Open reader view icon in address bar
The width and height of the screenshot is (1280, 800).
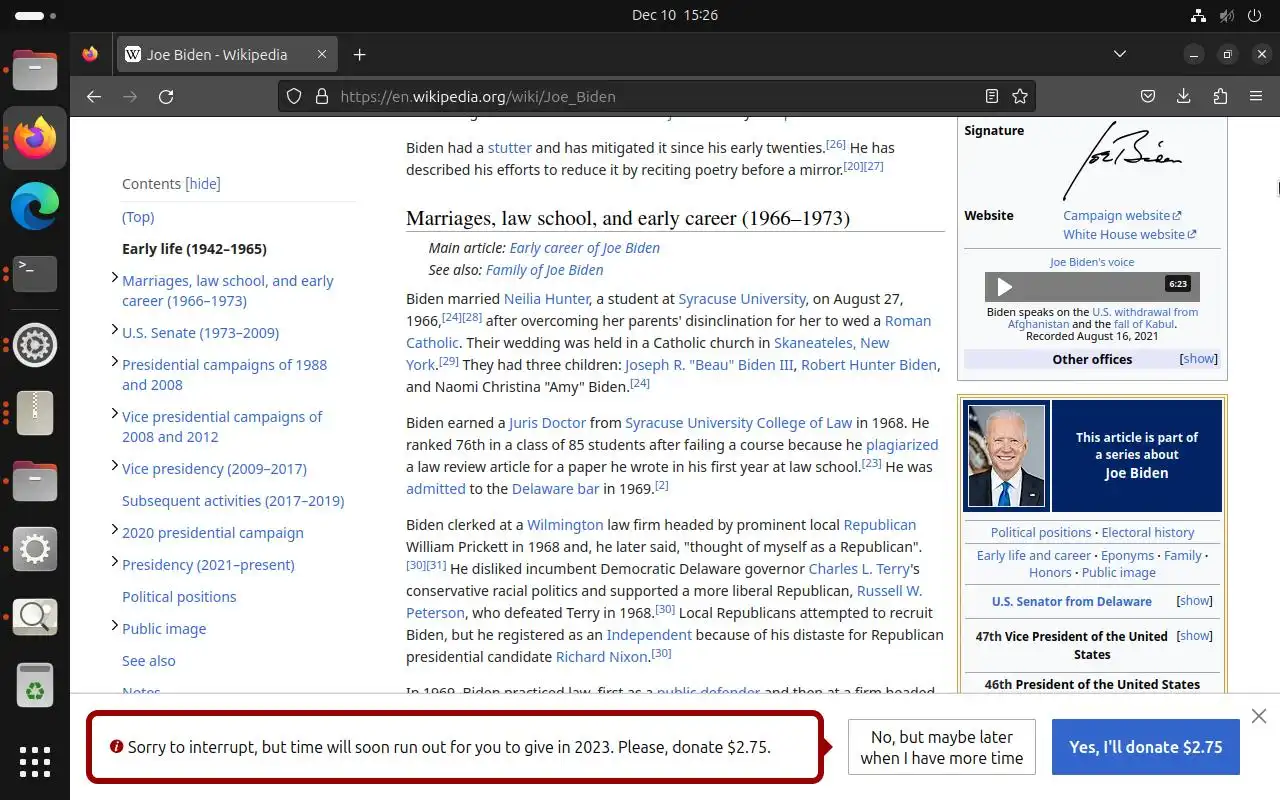coord(991,97)
